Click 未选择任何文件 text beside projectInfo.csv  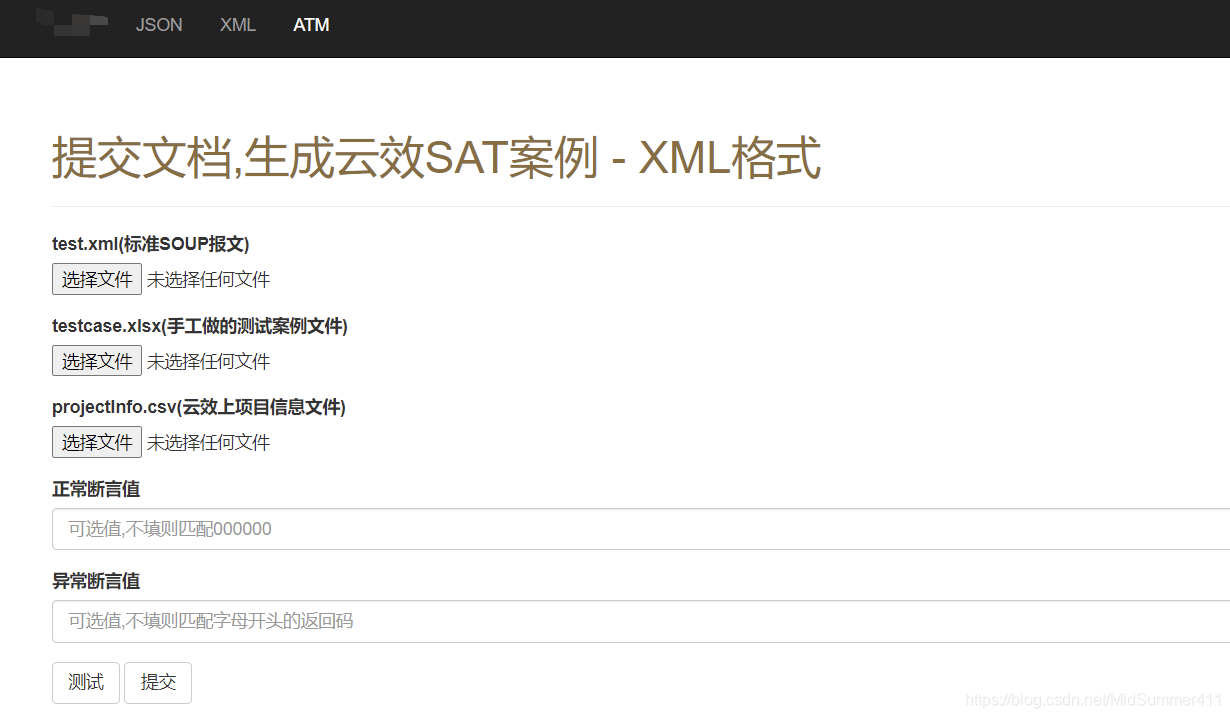[209, 443]
